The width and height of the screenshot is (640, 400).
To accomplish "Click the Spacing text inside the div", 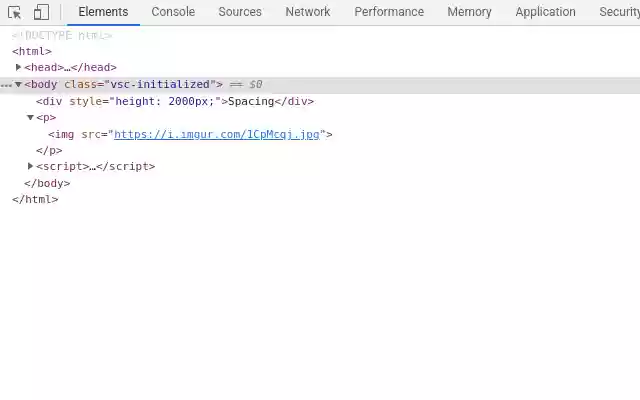I will point(251,101).
